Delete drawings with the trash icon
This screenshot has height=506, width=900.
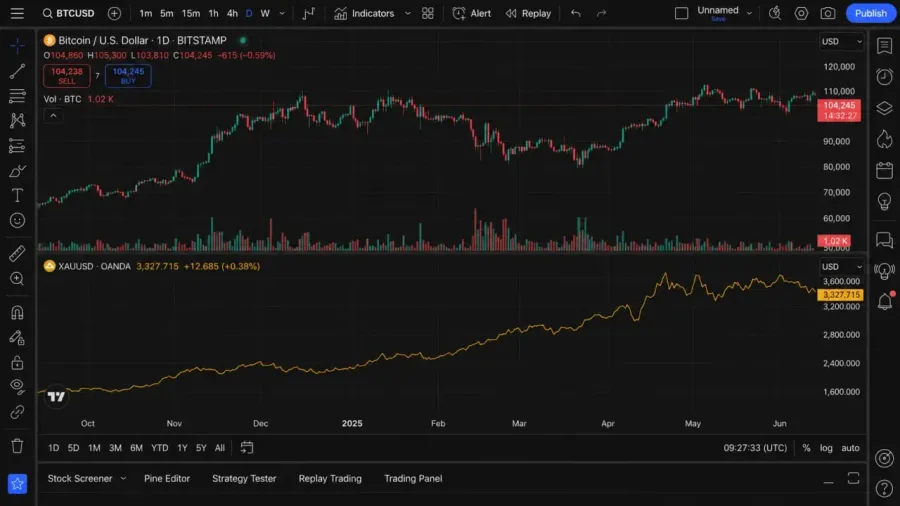(x=17, y=446)
